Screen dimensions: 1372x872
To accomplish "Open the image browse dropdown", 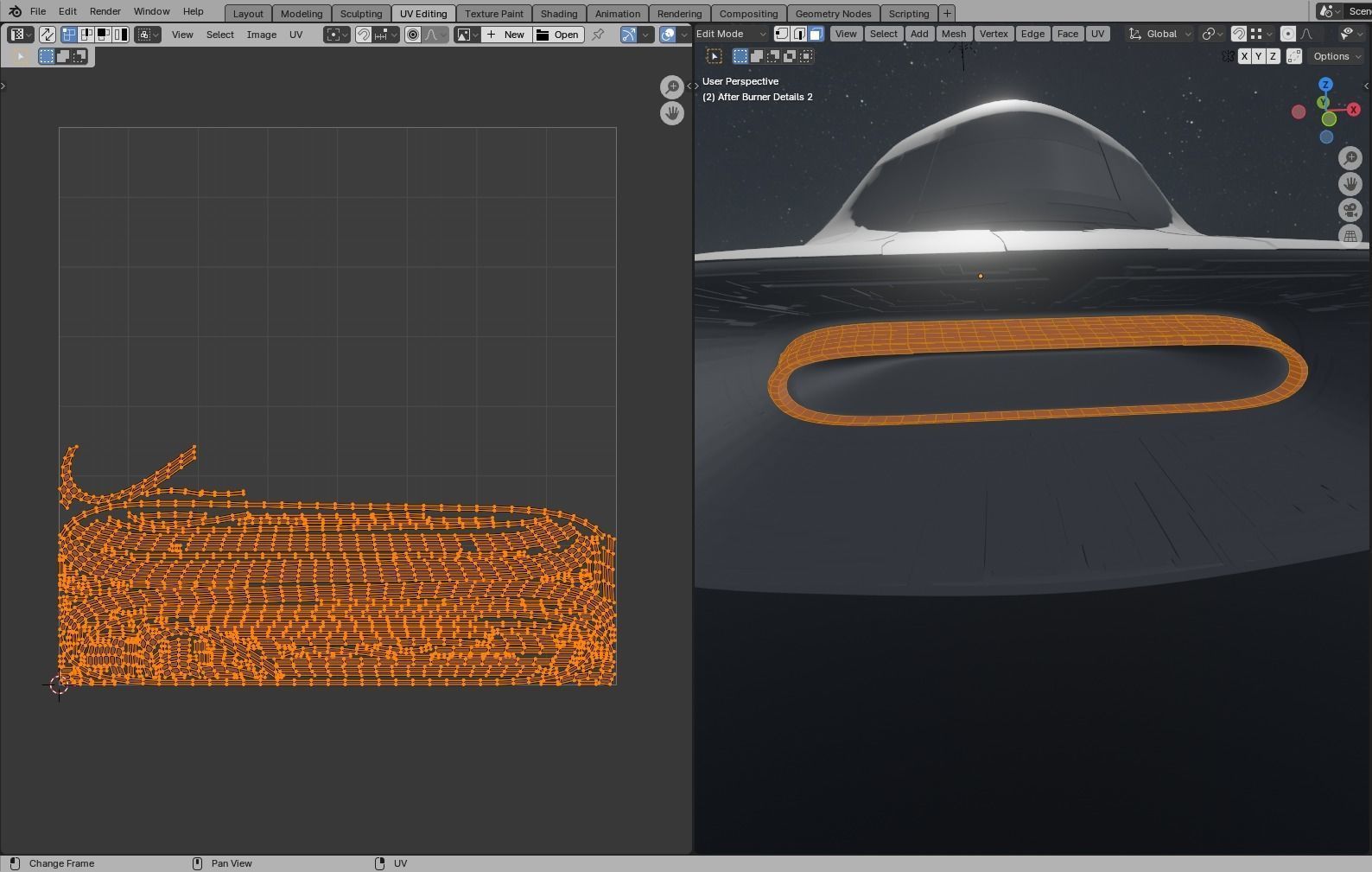I will [467, 35].
